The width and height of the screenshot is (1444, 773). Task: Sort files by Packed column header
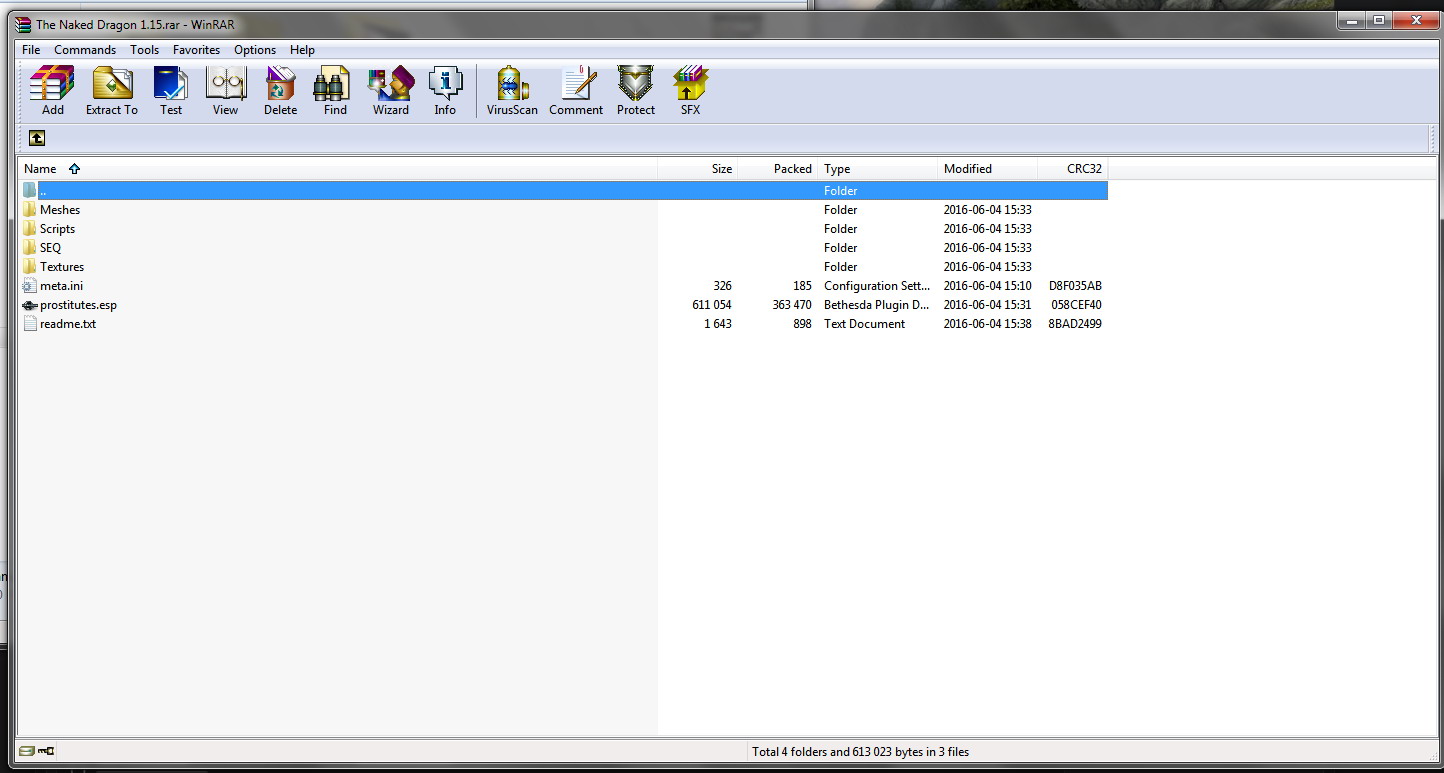[778, 169]
